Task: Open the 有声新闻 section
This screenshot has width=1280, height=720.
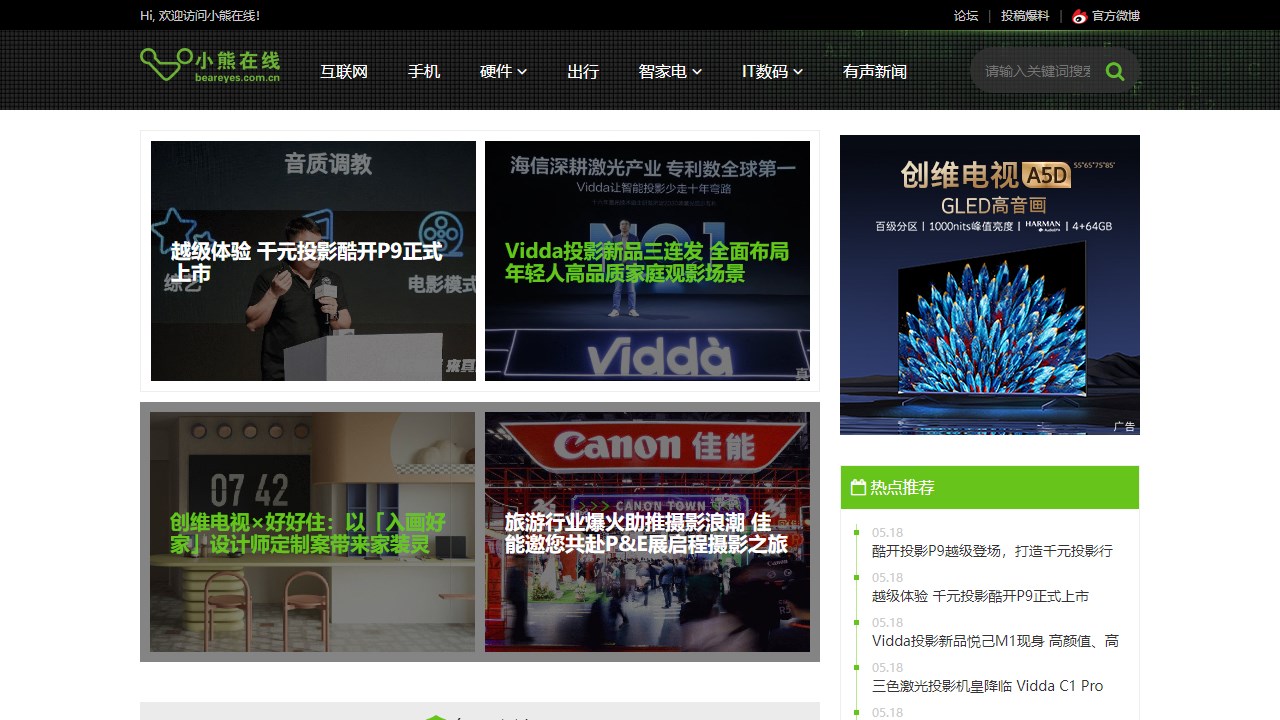Action: [875, 71]
